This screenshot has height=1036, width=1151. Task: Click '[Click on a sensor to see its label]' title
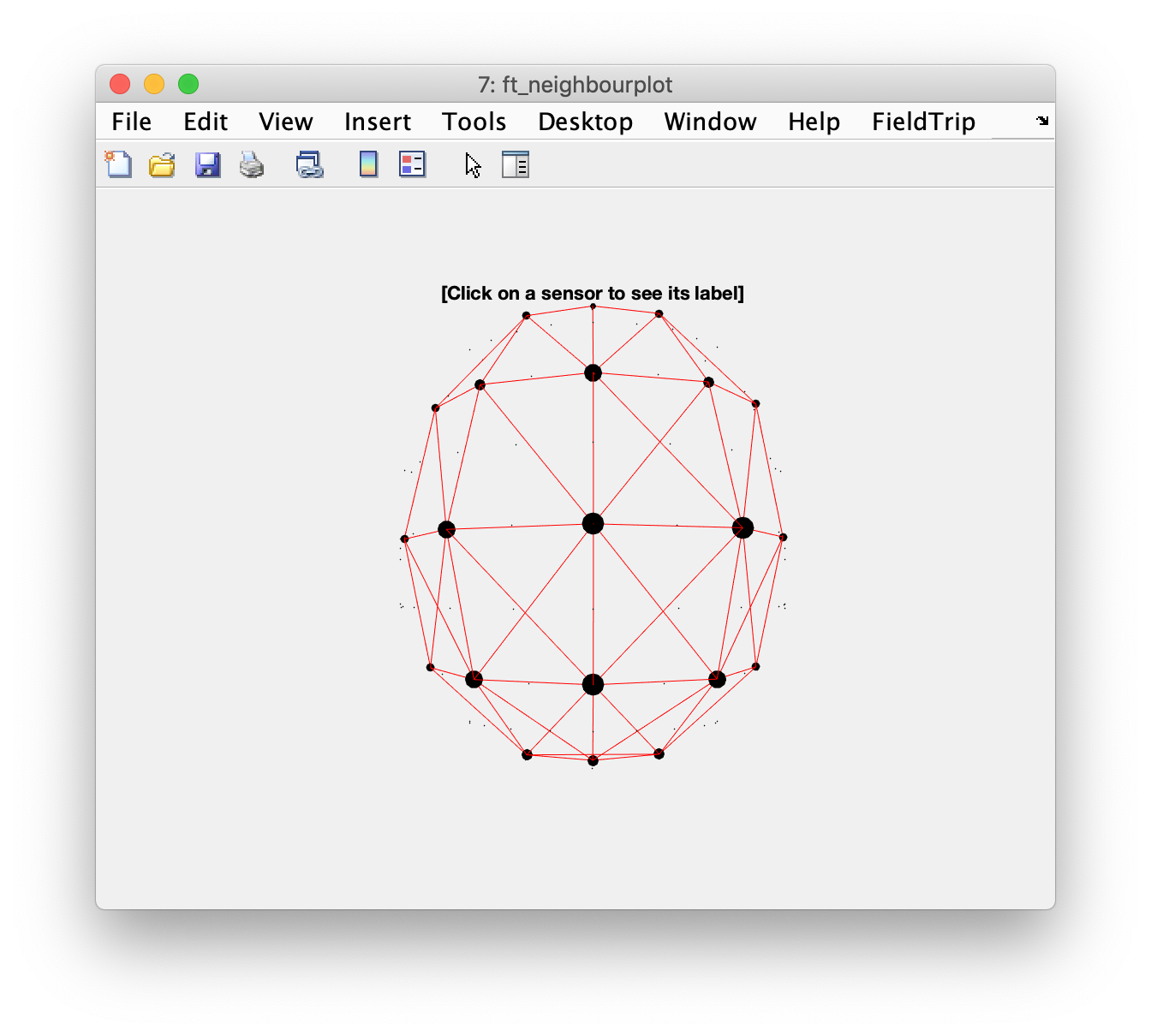click(x=593, y=293)
